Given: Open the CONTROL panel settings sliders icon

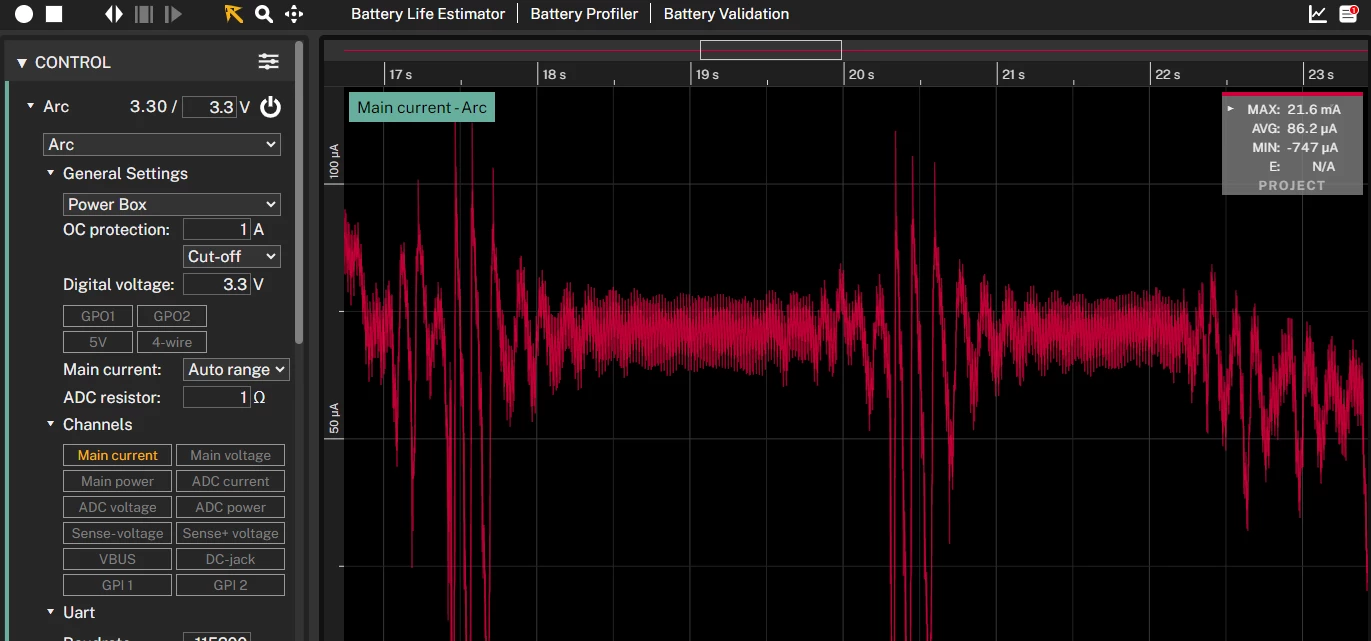Looking at the screenshot, I should pos(269,62).
